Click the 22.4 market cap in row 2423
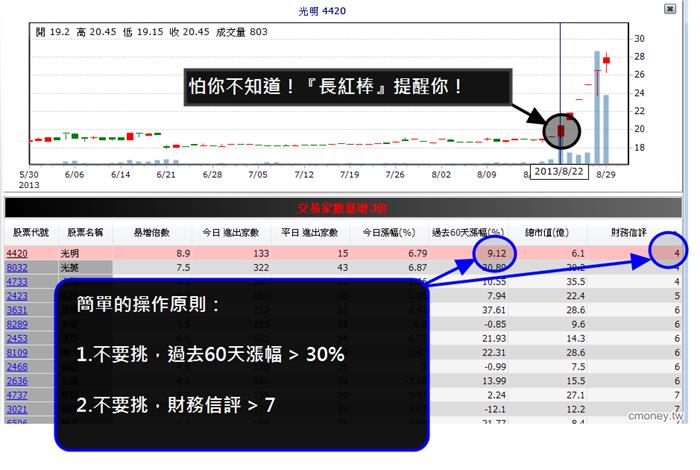 tap(576, 296)
